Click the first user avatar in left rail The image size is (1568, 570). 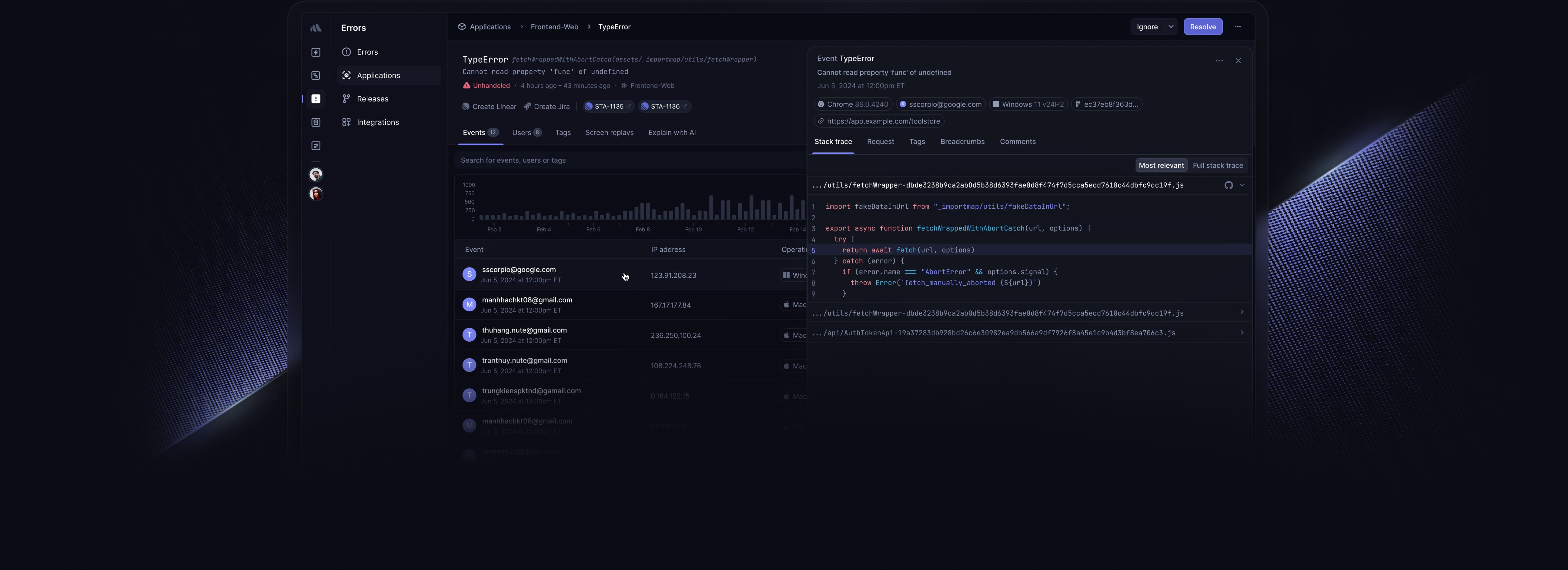tap(315, 175)
